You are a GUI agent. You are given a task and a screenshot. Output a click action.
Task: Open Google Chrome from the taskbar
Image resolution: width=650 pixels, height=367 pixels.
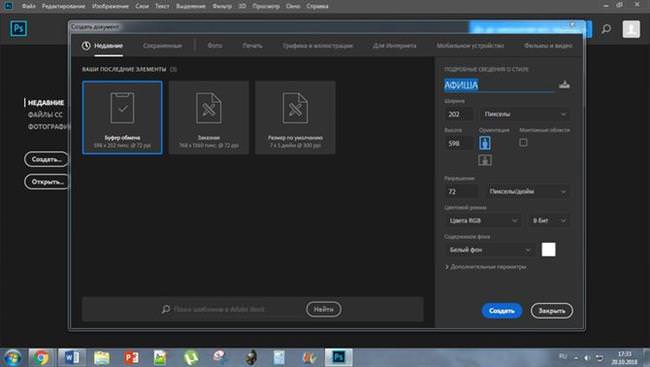(41, 357)
